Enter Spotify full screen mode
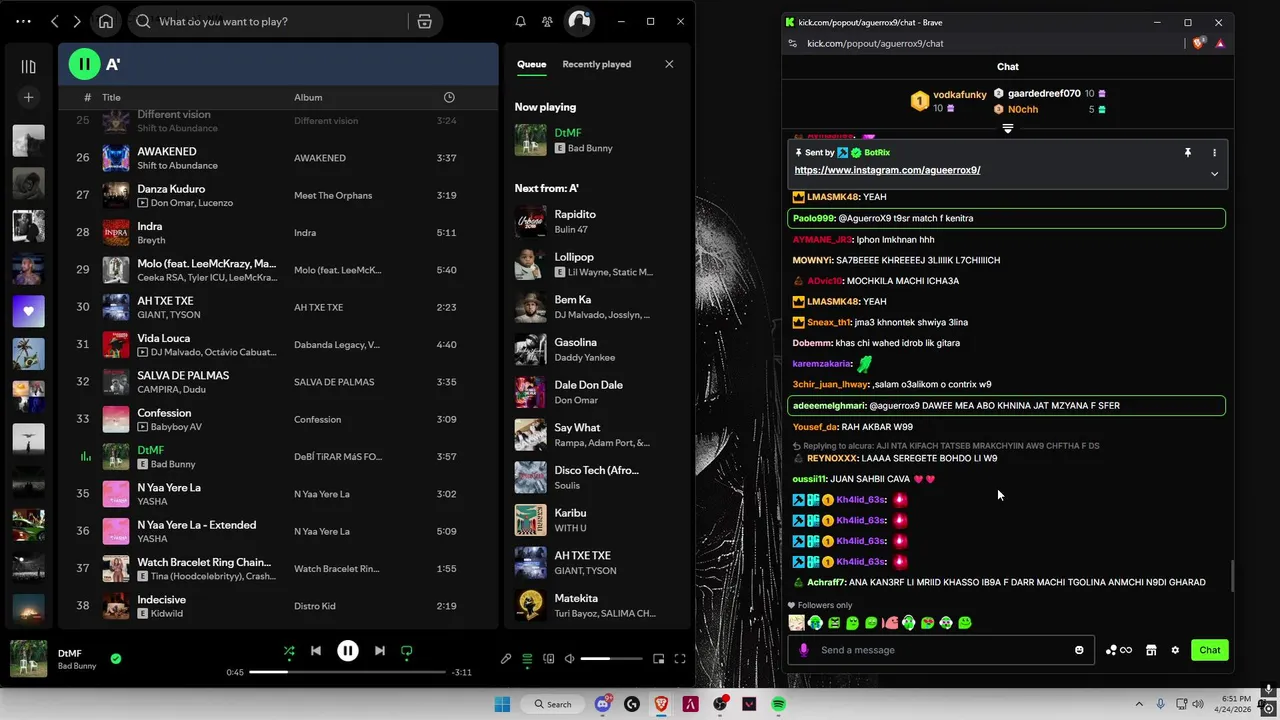Image resolution: width=1280 pixels, height=720 pixels. (680, 659)
